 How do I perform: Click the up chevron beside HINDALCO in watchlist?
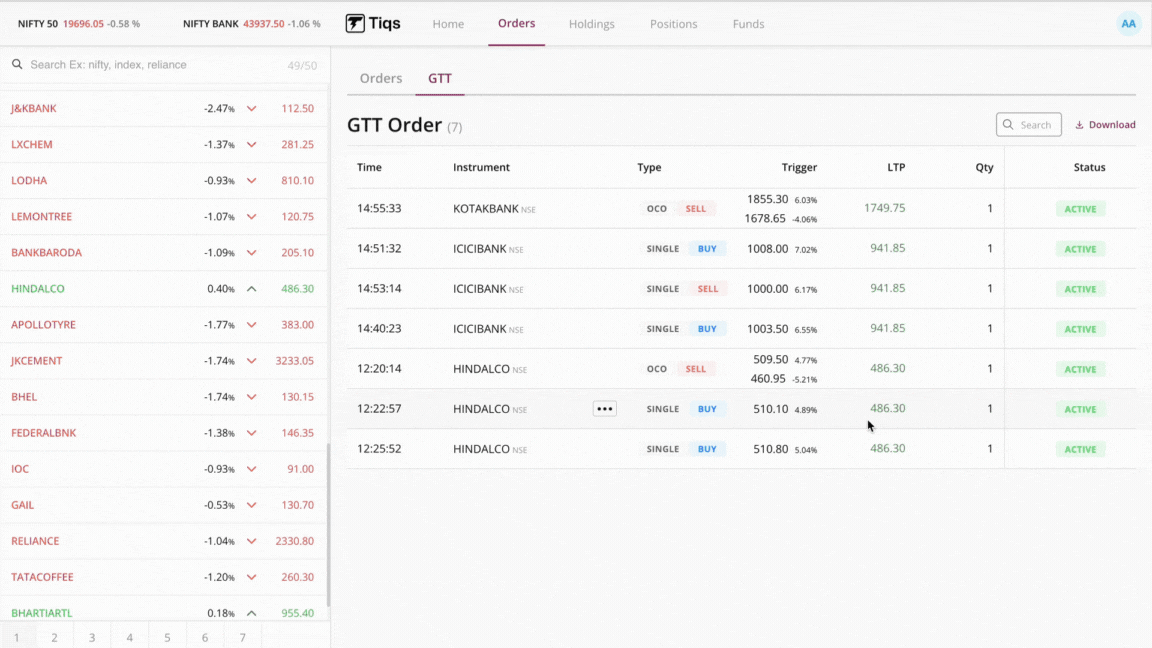[251, 289]
